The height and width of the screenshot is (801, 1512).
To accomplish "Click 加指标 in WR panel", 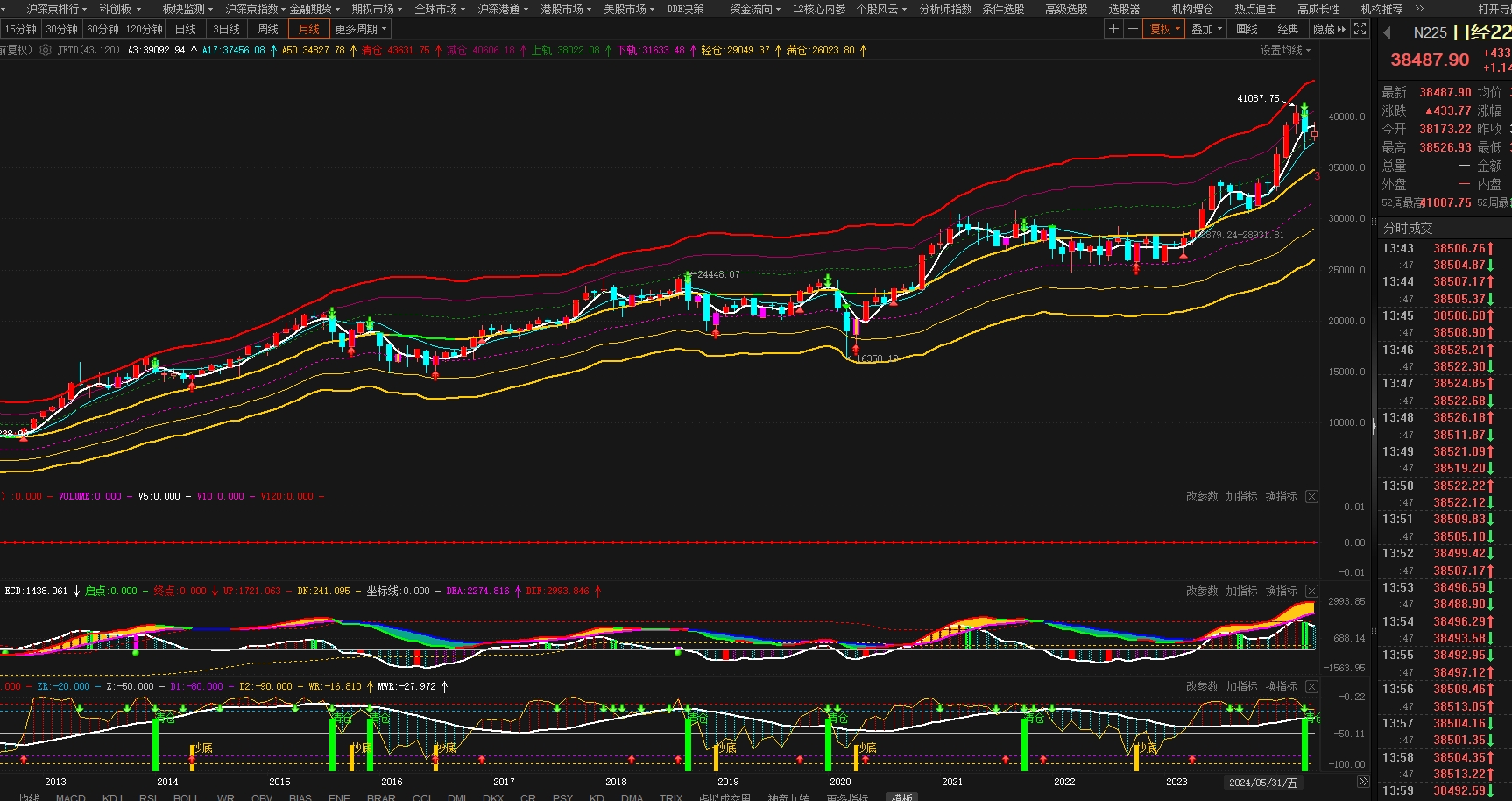I will click(x=1241, y=686).
